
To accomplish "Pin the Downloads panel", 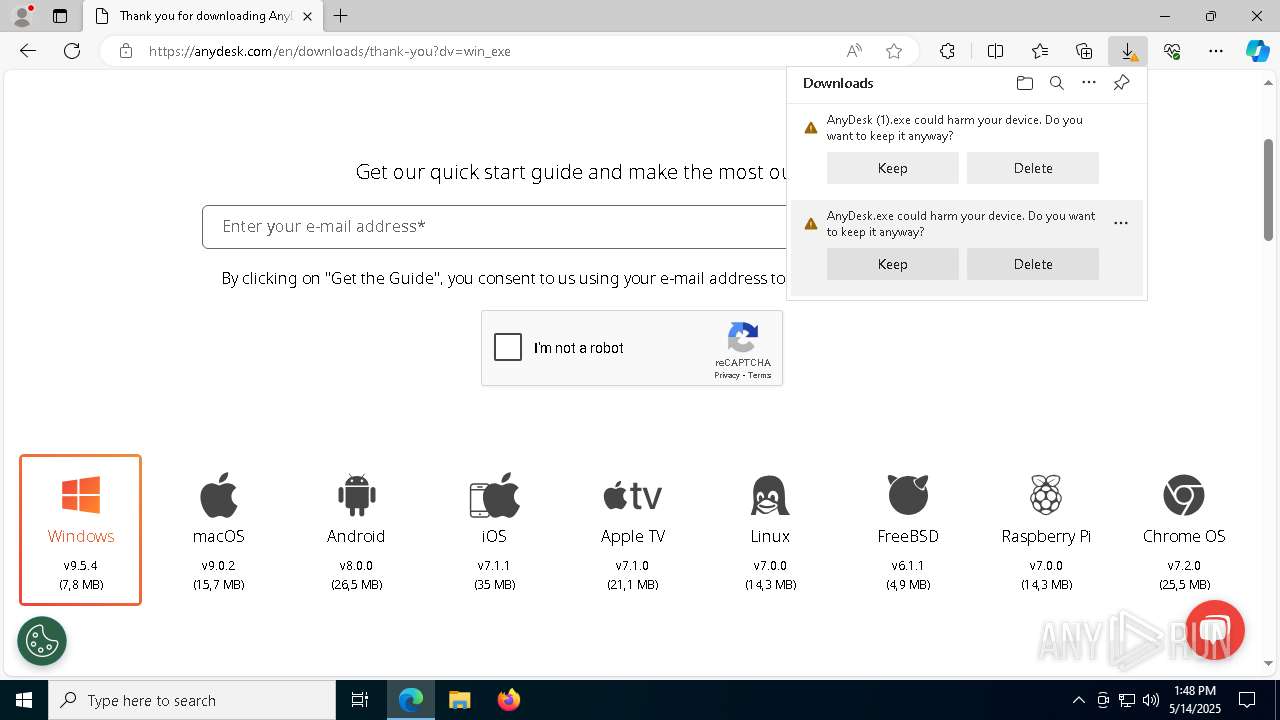I will pos(1121,83).
